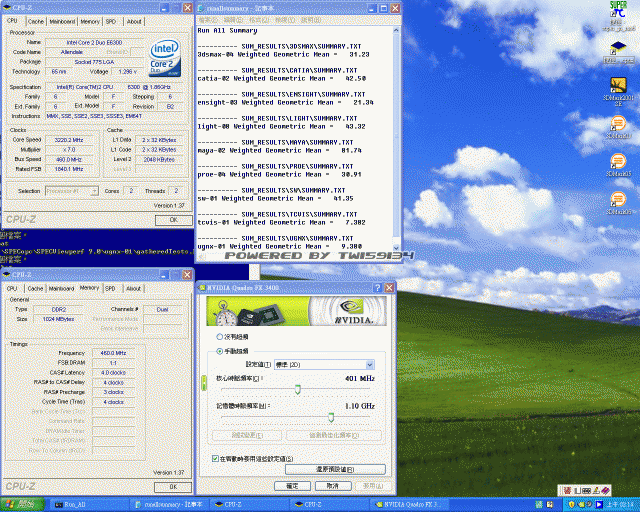640x512 pixels.
Task: Click the Core Speed 3220.2 MHz field
Action: (x=69, y=140)
